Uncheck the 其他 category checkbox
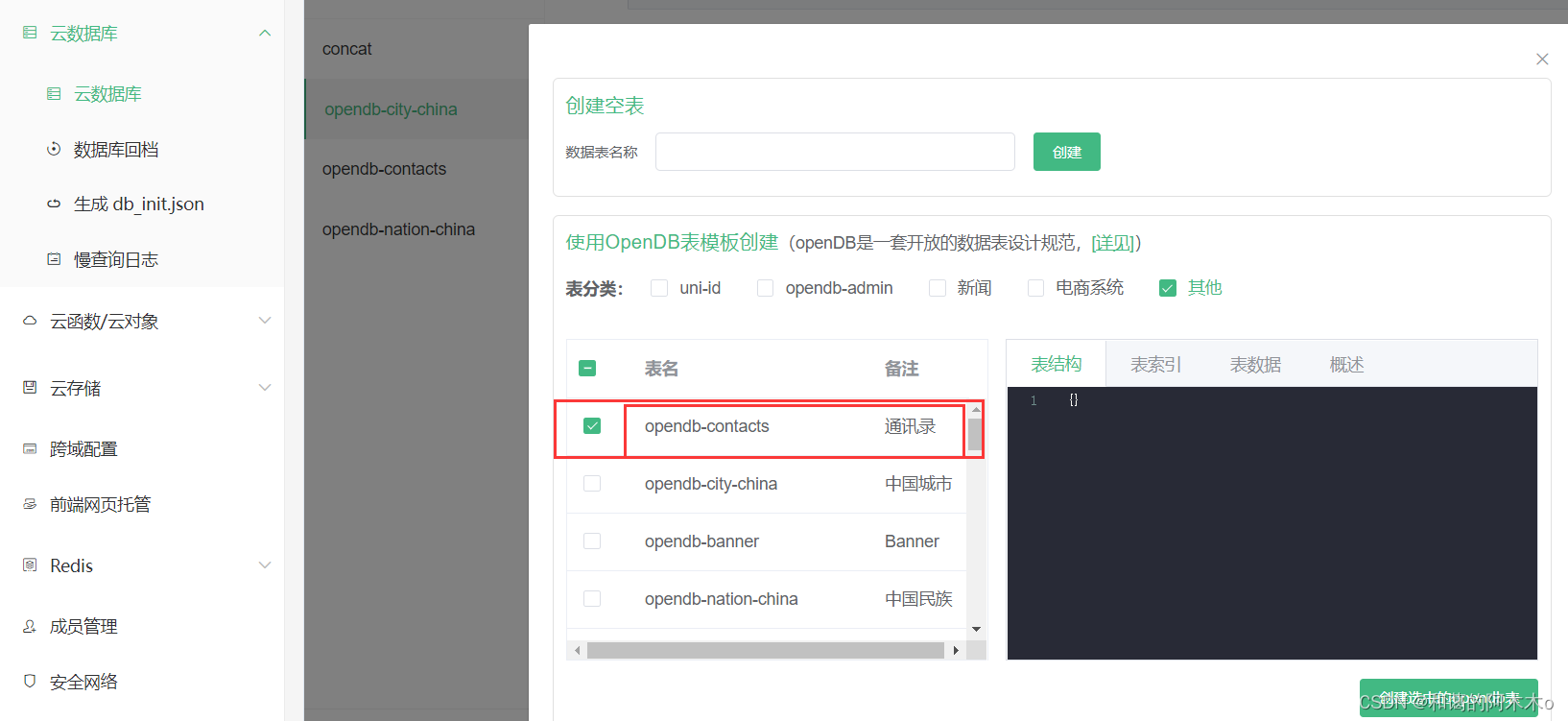Viewport: 1568px width, 721px height. coord(1168,288)
